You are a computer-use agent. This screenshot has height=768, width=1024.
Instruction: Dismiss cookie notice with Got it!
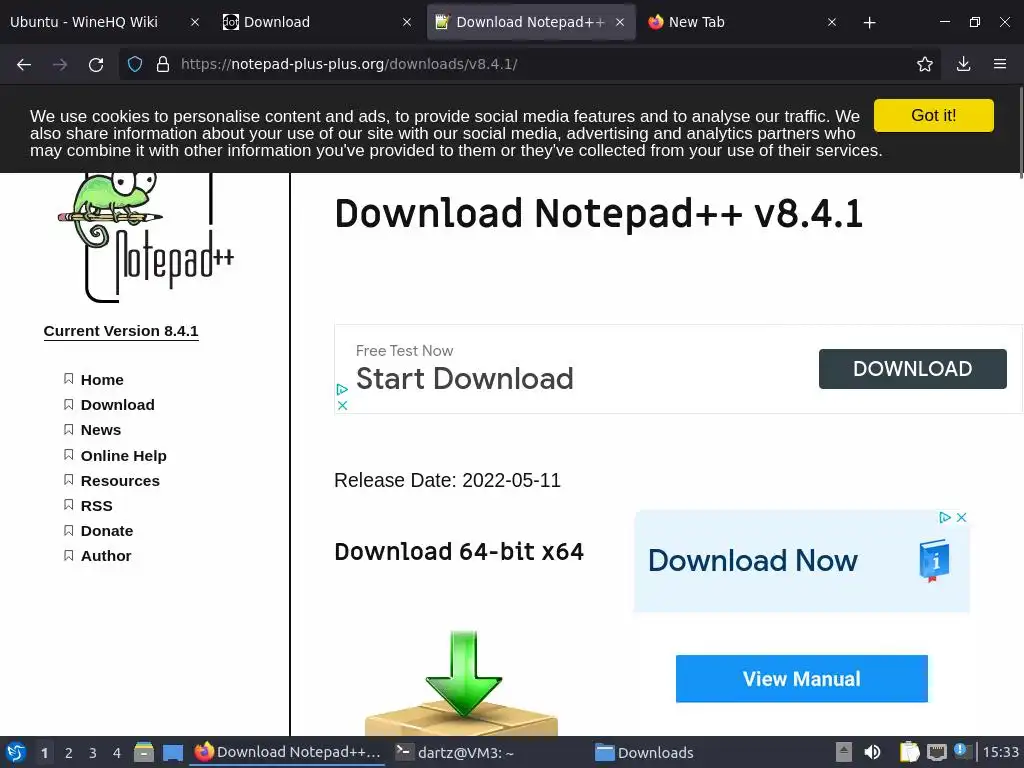(934, 116)
